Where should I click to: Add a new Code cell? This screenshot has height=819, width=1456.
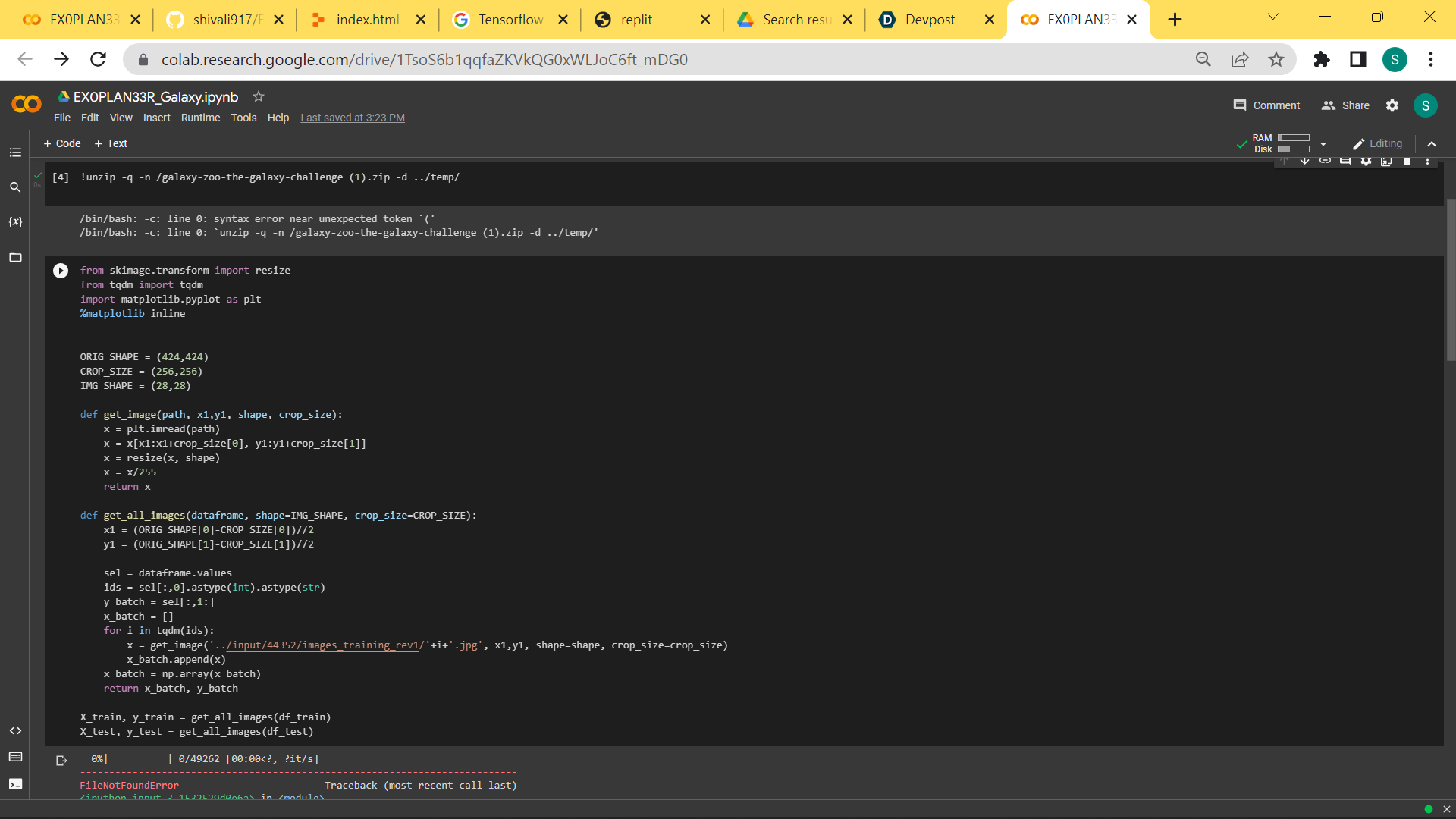tap(62, 143)
